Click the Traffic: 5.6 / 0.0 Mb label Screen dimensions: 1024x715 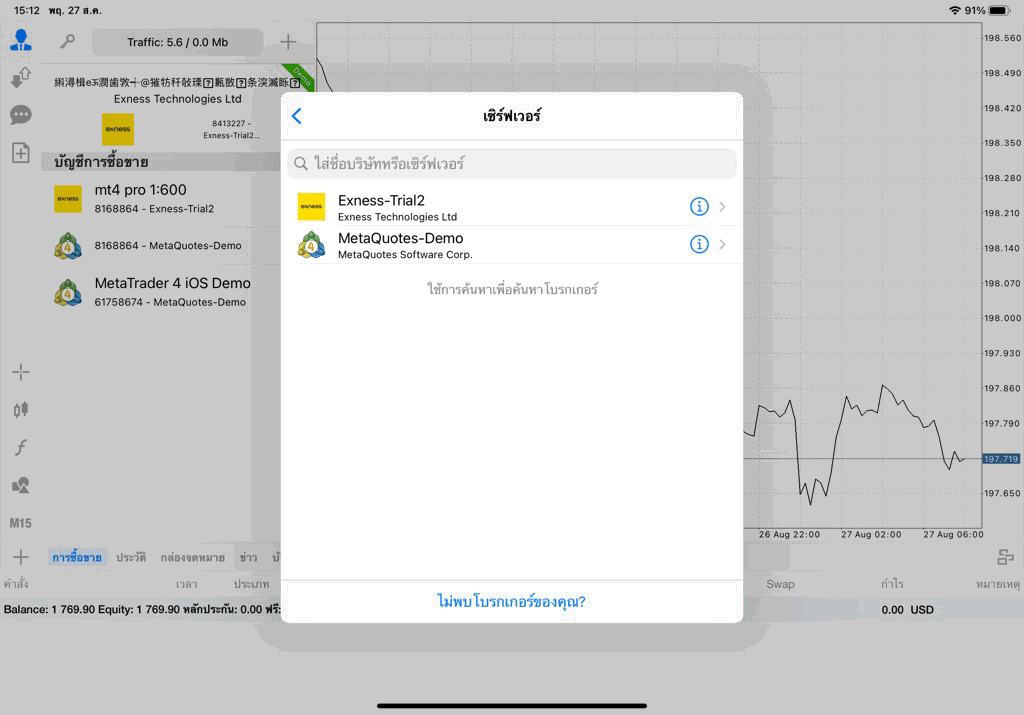(x=178, y=42)
